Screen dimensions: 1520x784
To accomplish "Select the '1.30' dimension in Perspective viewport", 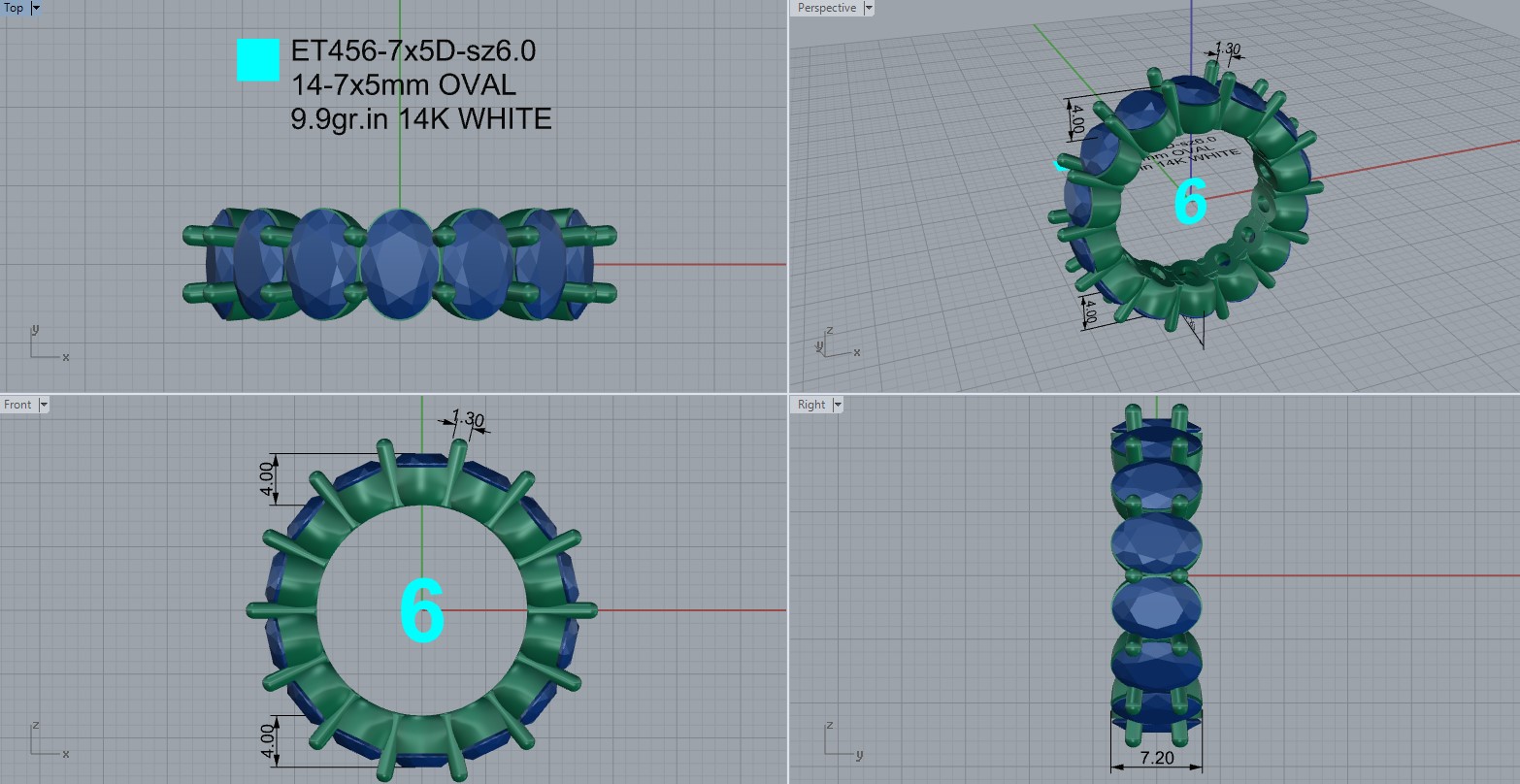I will 1228,49.
